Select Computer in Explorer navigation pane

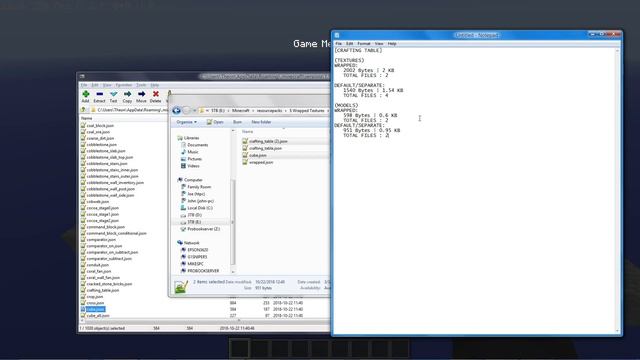(190, 180)
